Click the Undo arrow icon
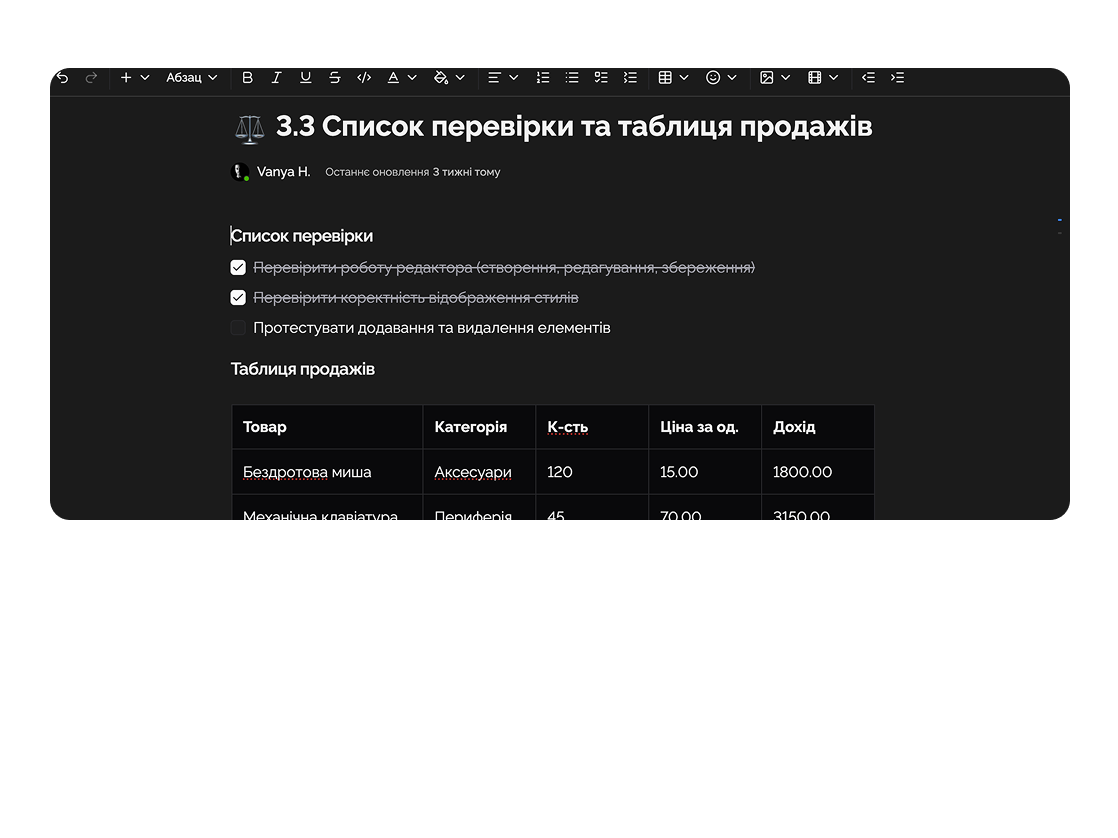Screen dimensions: 1118x838 pos(62,77)
